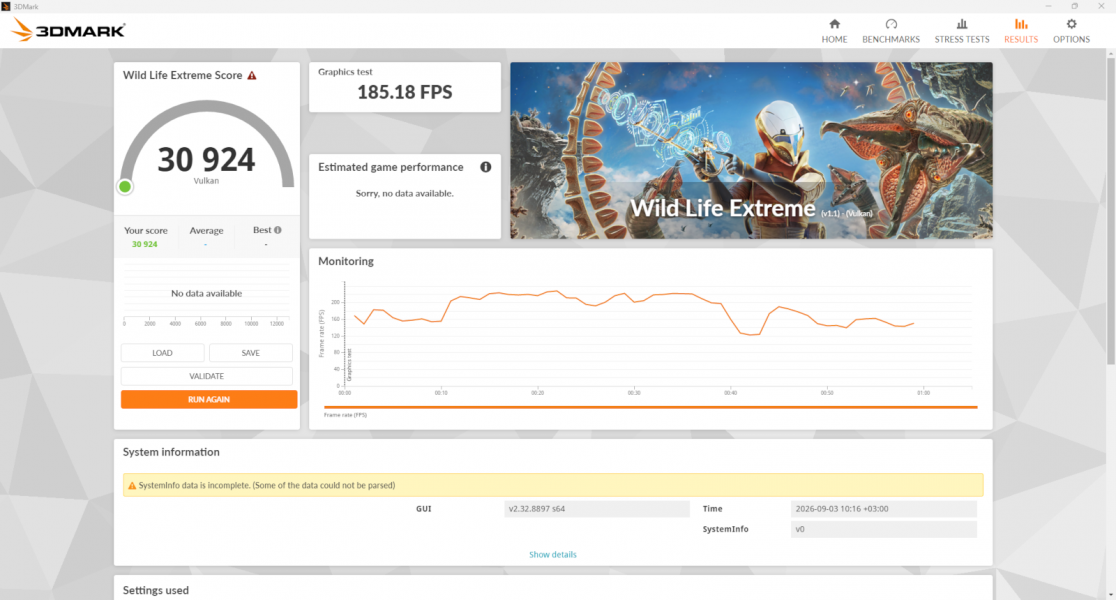Expand system information with Show details

pos(552,554)
